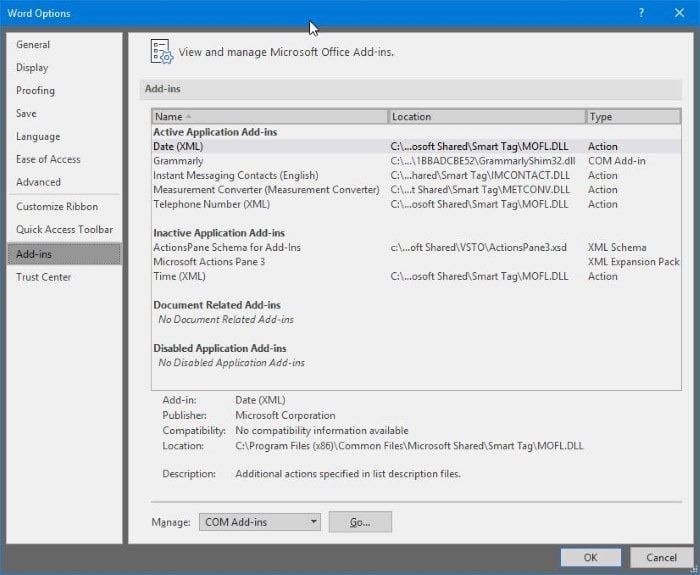Click the Active Application Add-ins heading

point(215,132)
